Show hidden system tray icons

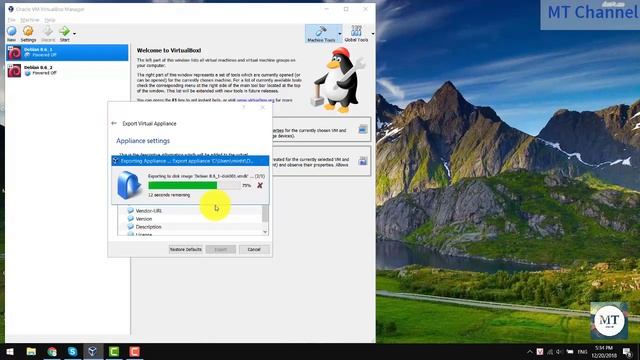click(x=529, y=351)
